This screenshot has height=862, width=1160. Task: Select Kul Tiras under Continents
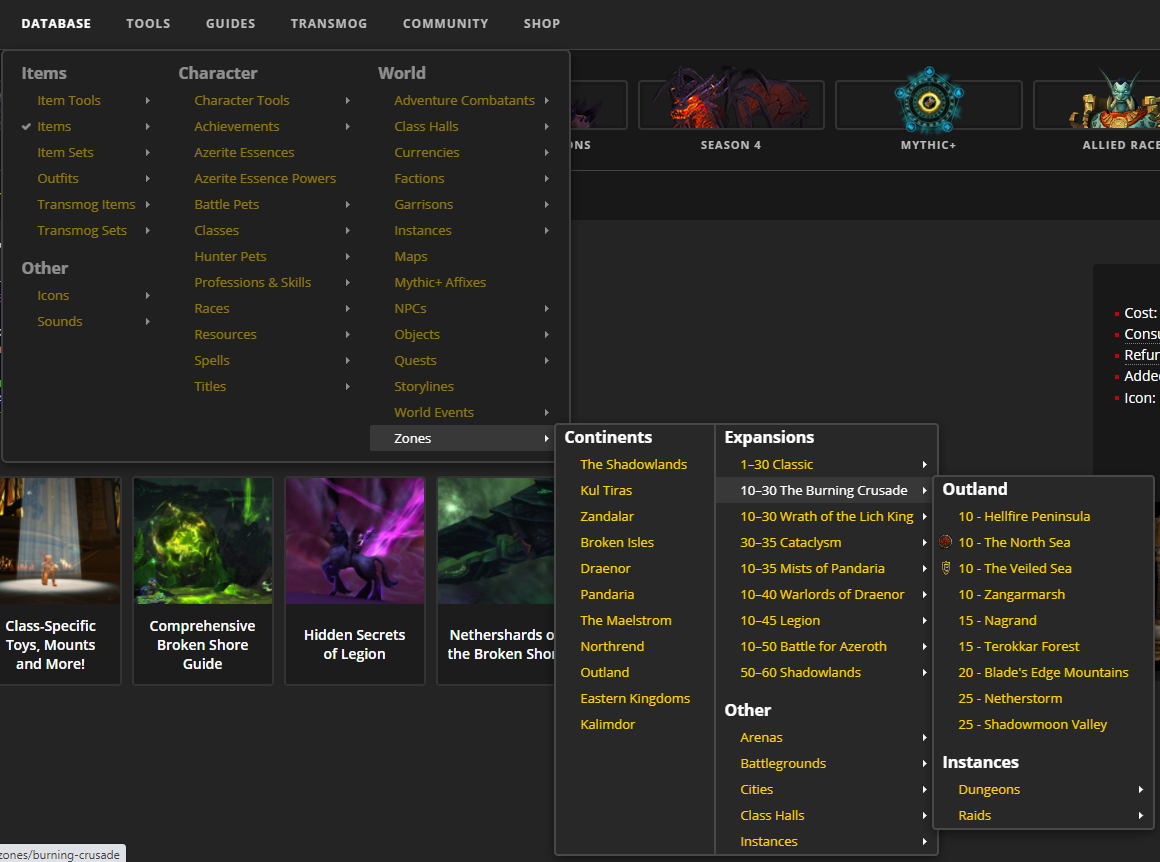point(606,490)
